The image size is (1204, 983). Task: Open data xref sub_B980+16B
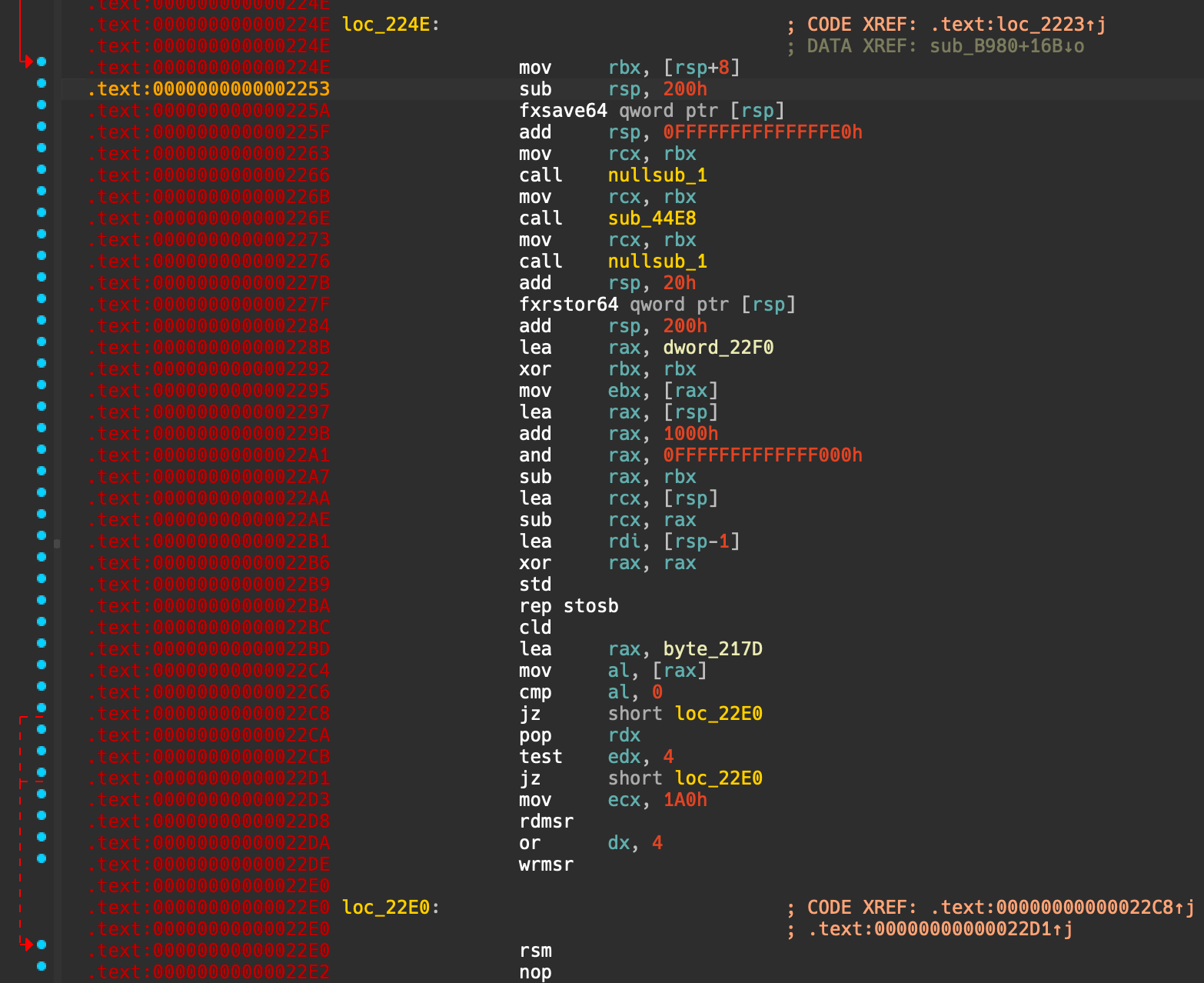(x=1007, y=46)
